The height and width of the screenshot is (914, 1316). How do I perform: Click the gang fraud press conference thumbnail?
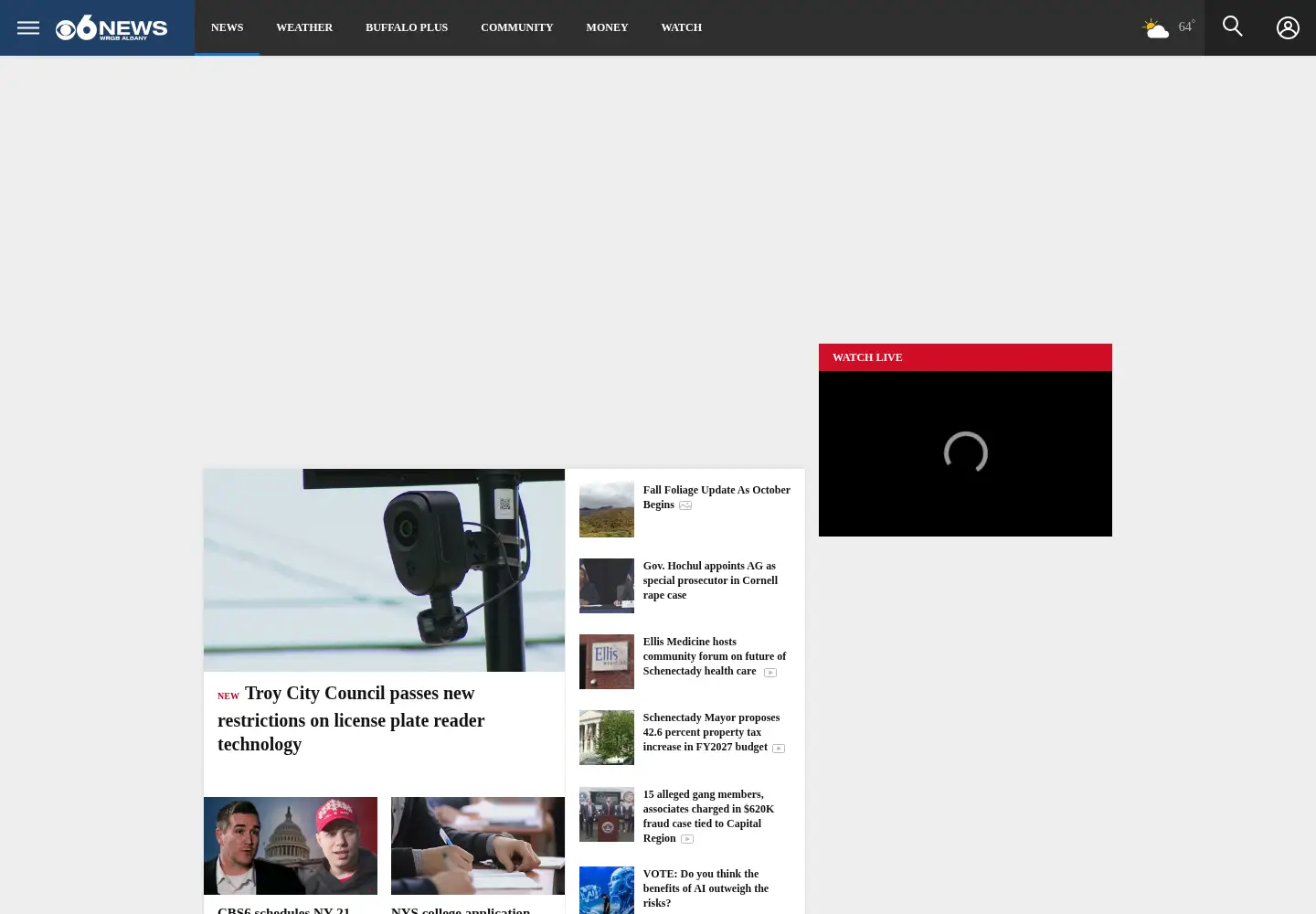607,814
